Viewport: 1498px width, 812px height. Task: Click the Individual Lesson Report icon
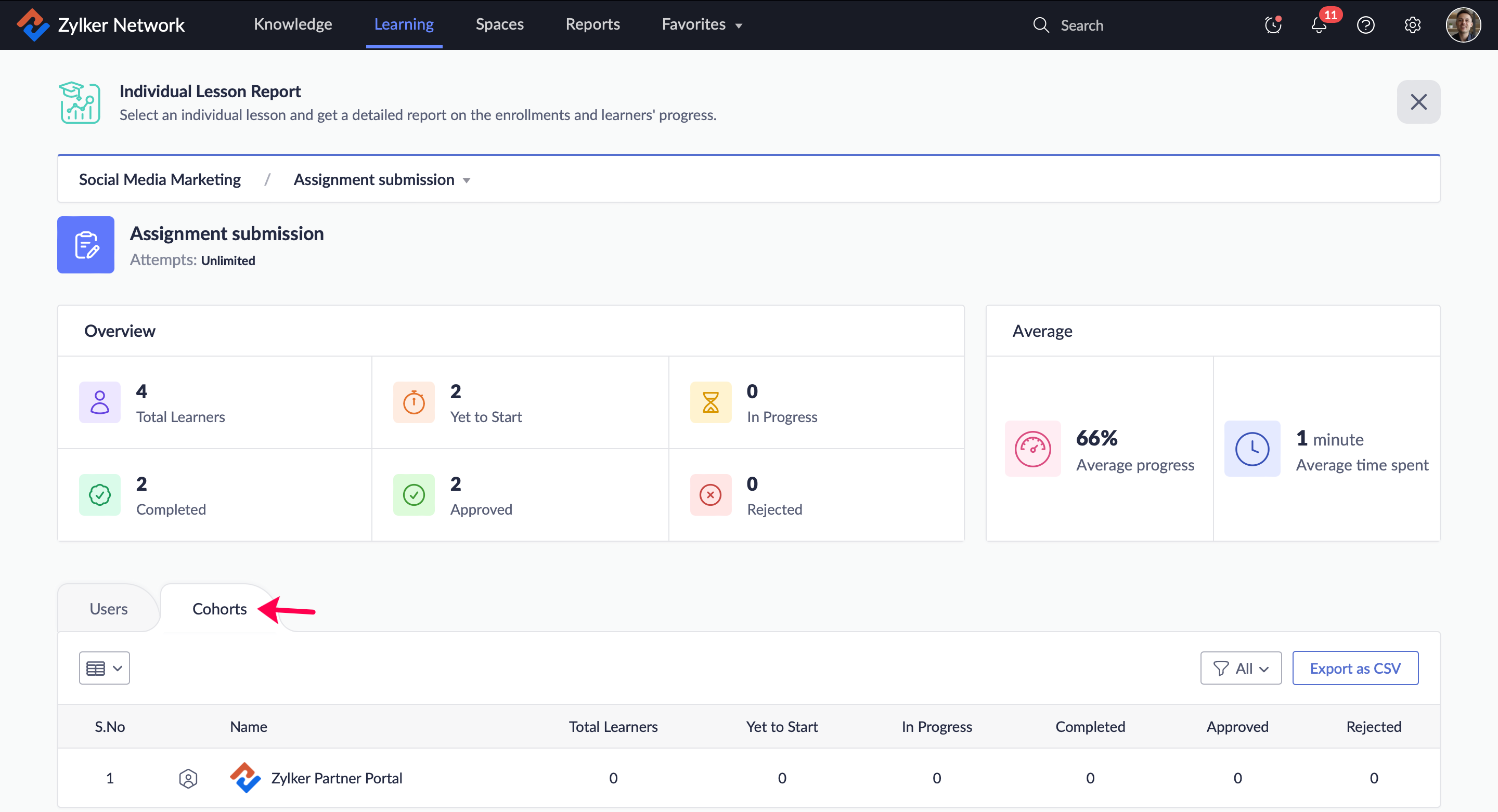(80, 102)
